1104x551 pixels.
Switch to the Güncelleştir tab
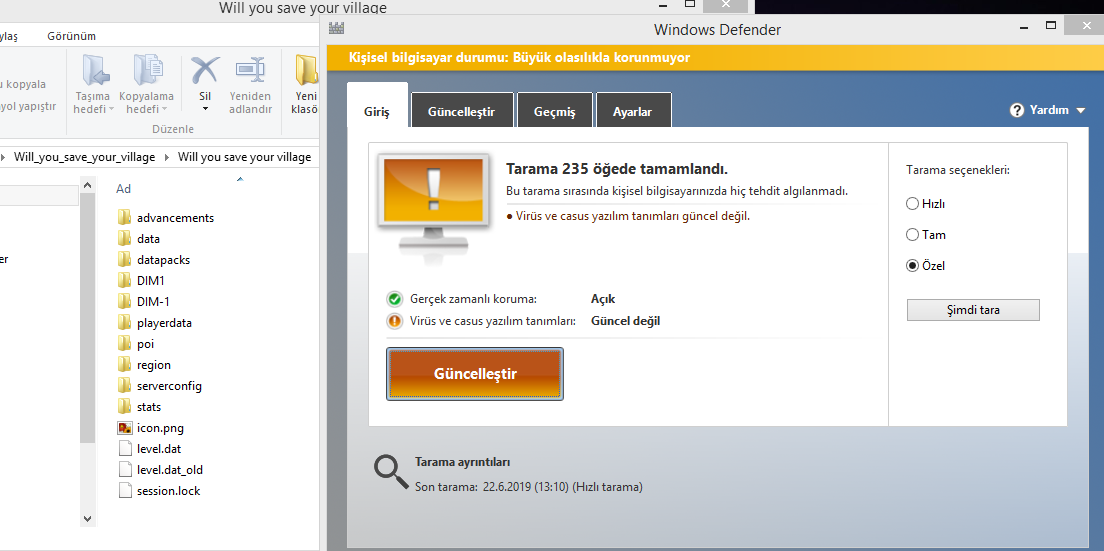point(462,110)
